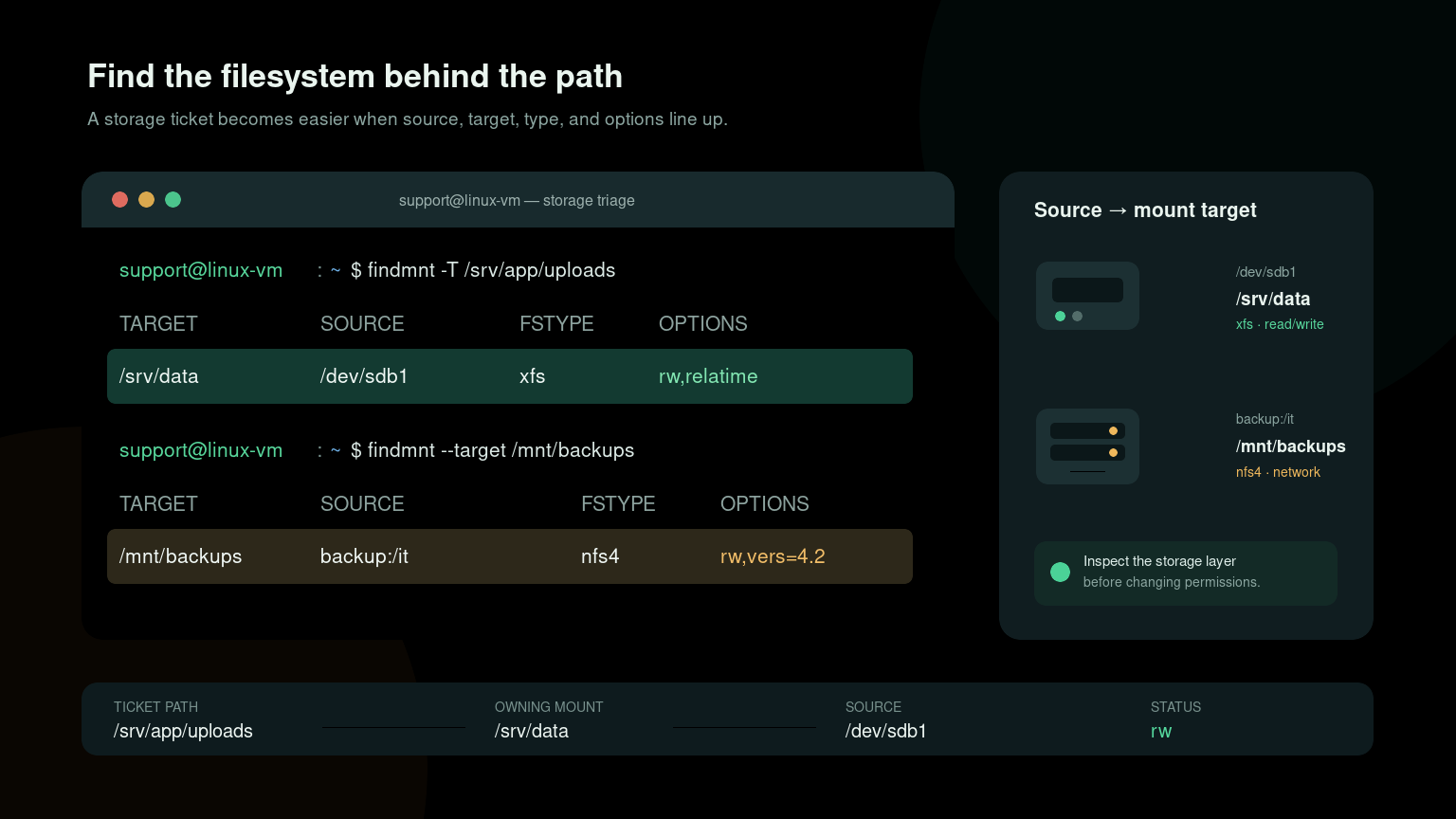Click the rw,vers=4.2 options value

(773, 556)
